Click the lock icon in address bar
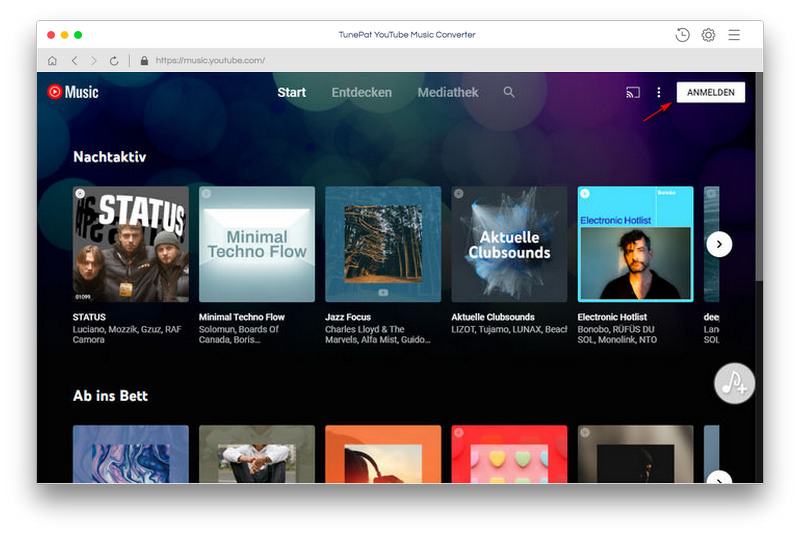800x536 pixels. [x=144, y=61]
